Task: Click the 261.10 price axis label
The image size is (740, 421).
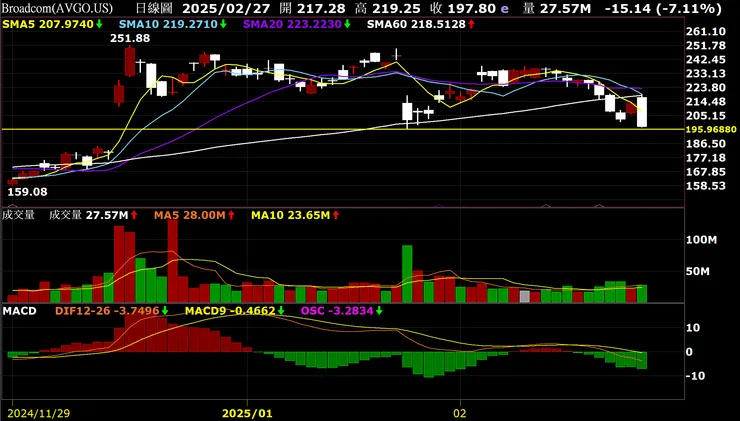Action: (x=705, y=31)
